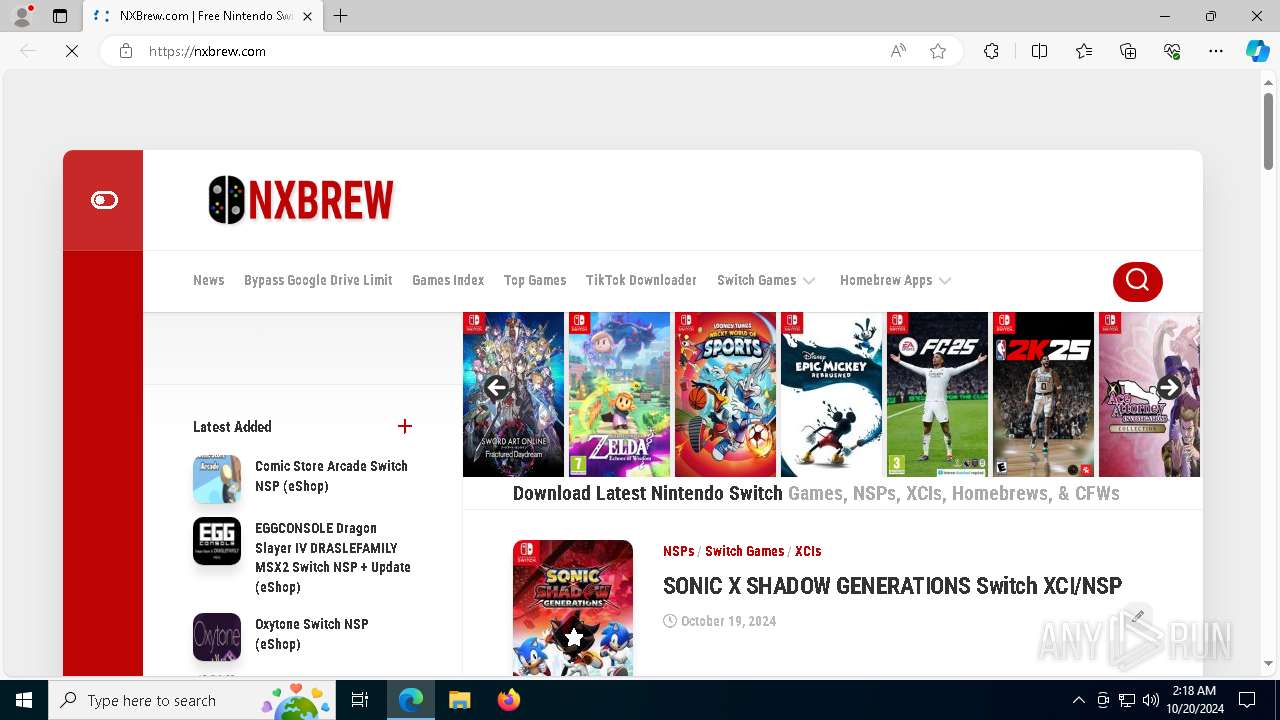
Task: Open Edge Favorites list icon
Action: click(1084, 51)
